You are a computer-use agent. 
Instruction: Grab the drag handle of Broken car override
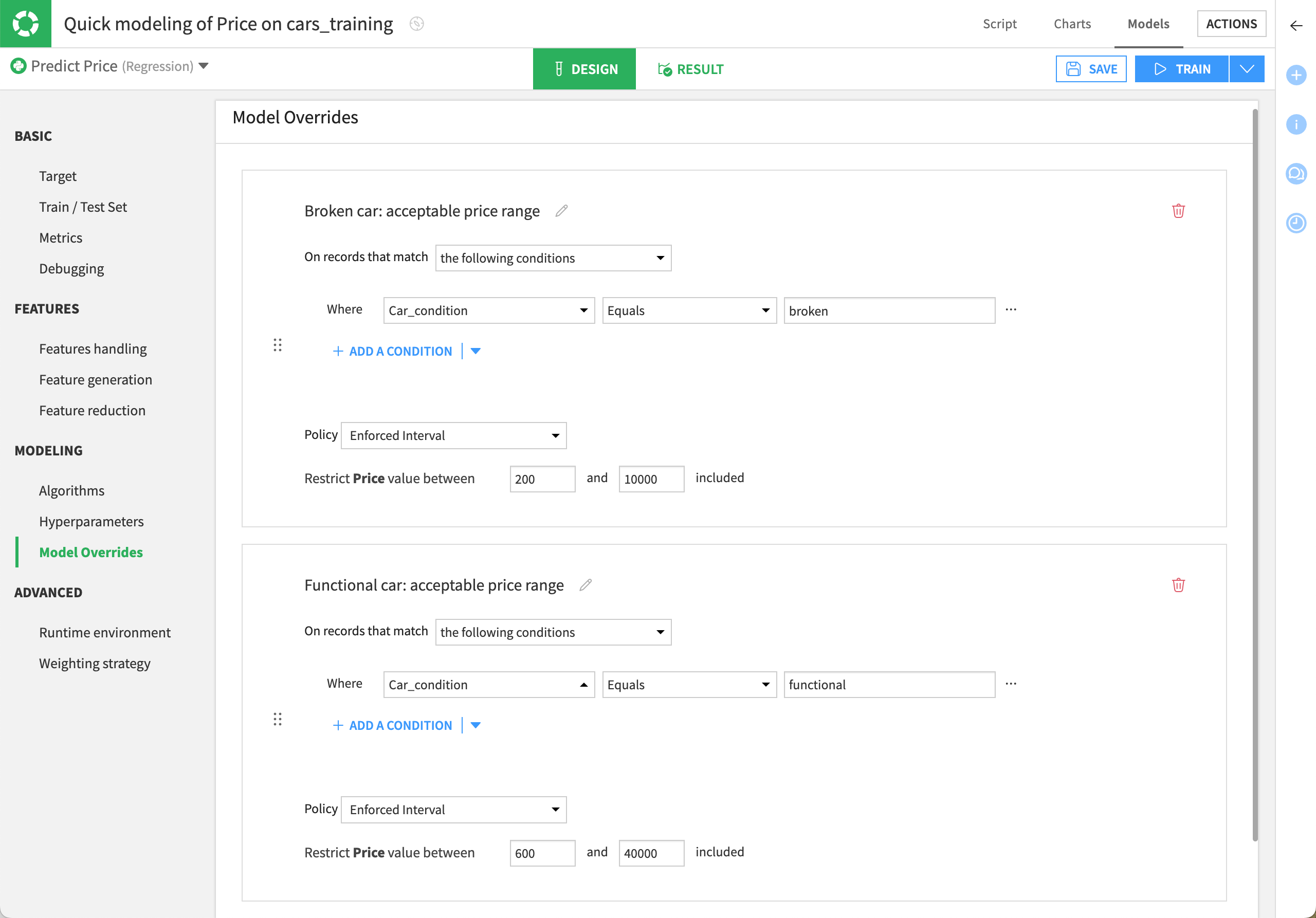(278, 345)
